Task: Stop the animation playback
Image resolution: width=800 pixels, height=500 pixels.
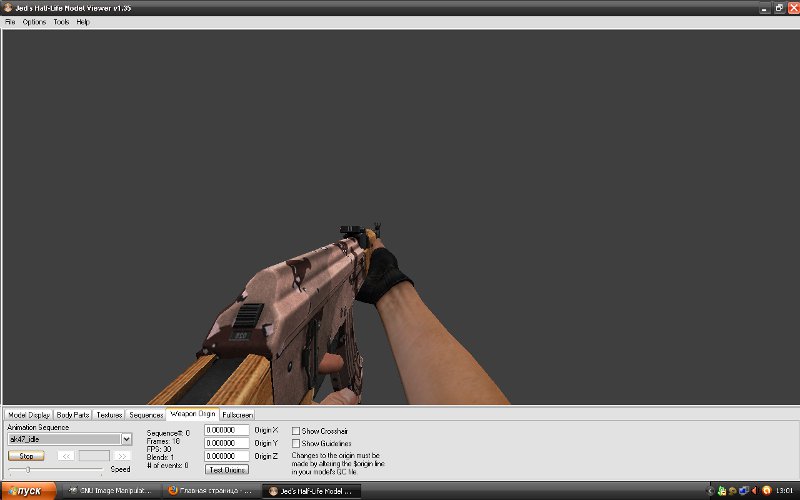Action: tap(26, 456)
